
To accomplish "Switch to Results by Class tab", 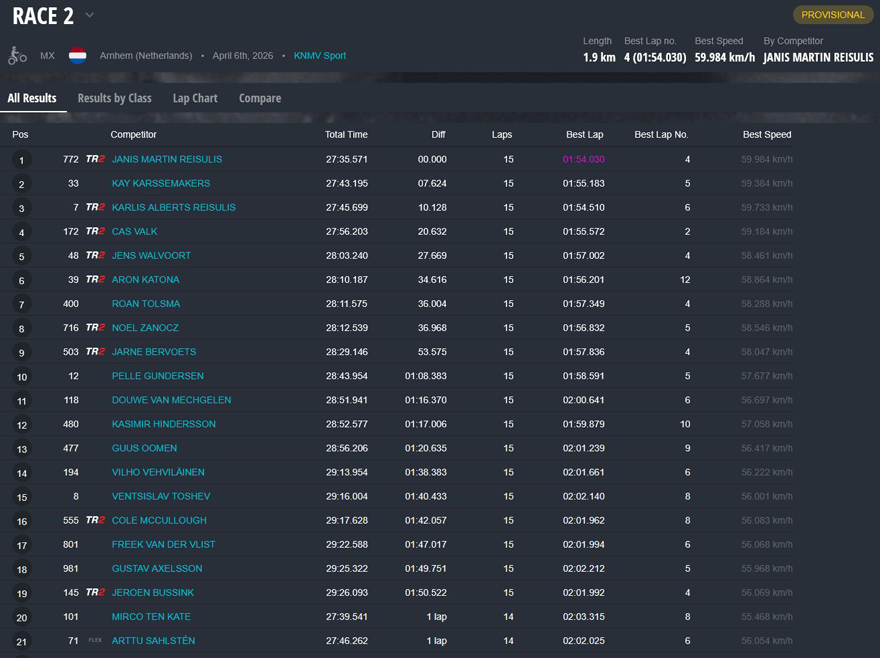I will [x=114, y=98].
